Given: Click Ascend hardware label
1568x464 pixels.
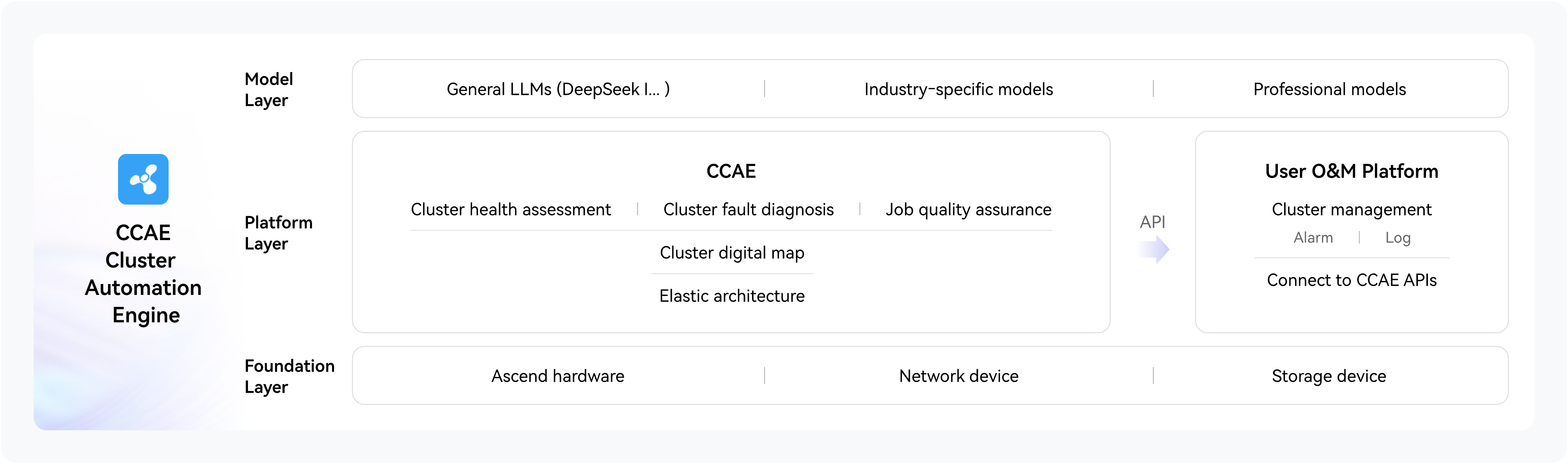Looking at the screenshot, I should tap(557, 376).
